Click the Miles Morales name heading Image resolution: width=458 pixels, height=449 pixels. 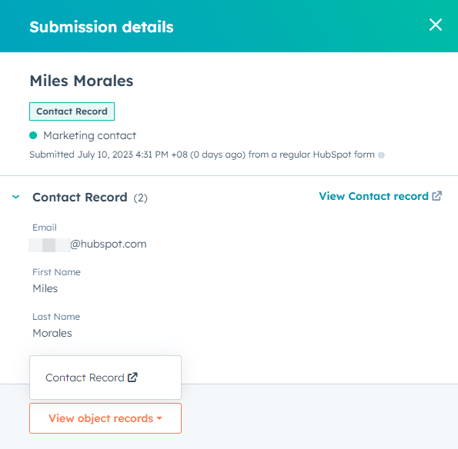point(82,81)
